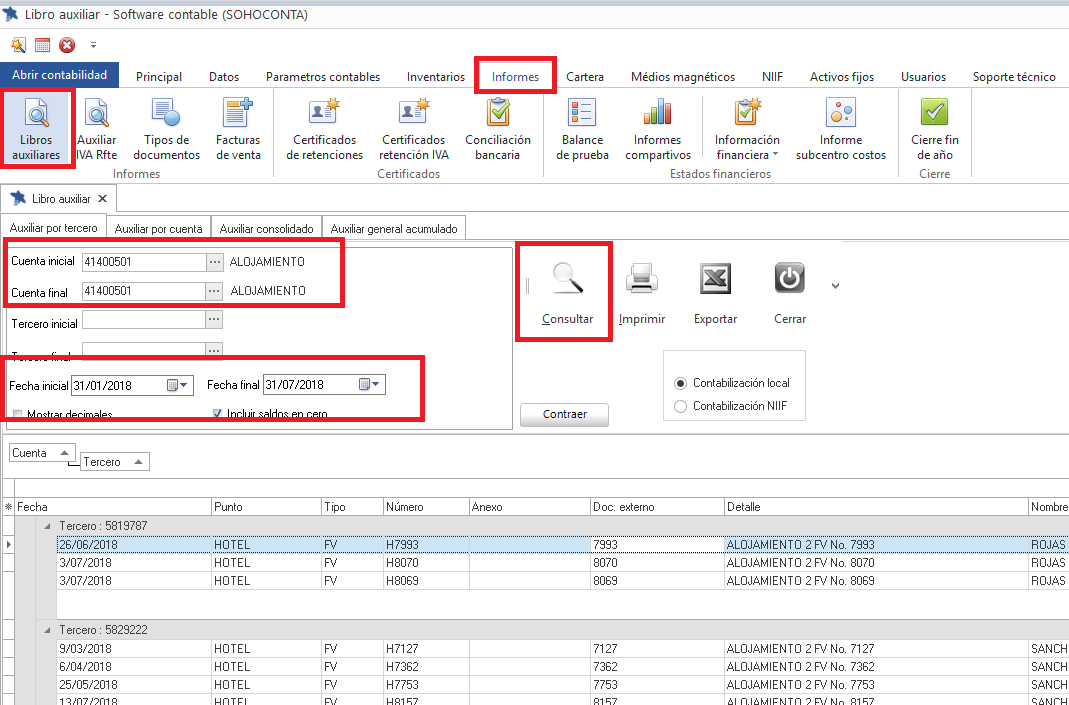Toggle the Incluir saldos en cero checkbox
Viewport: 1069px width, 705px height.
218,414
